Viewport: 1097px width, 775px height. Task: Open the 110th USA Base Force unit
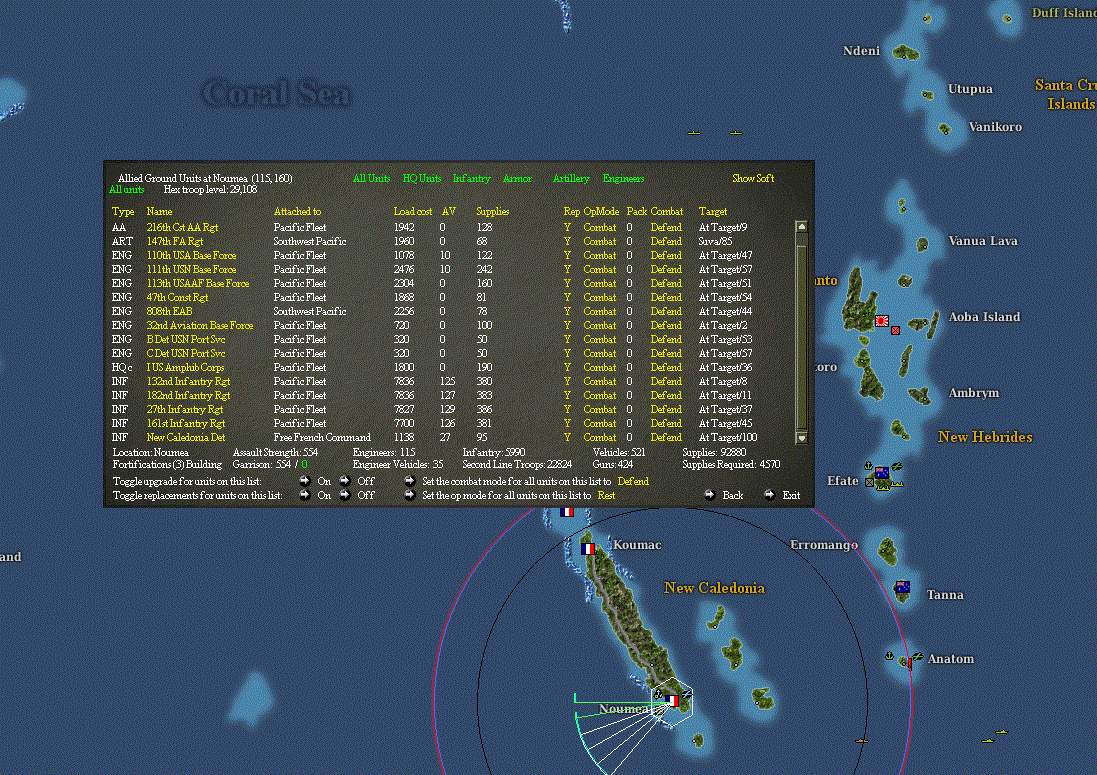tap(191, 255)
